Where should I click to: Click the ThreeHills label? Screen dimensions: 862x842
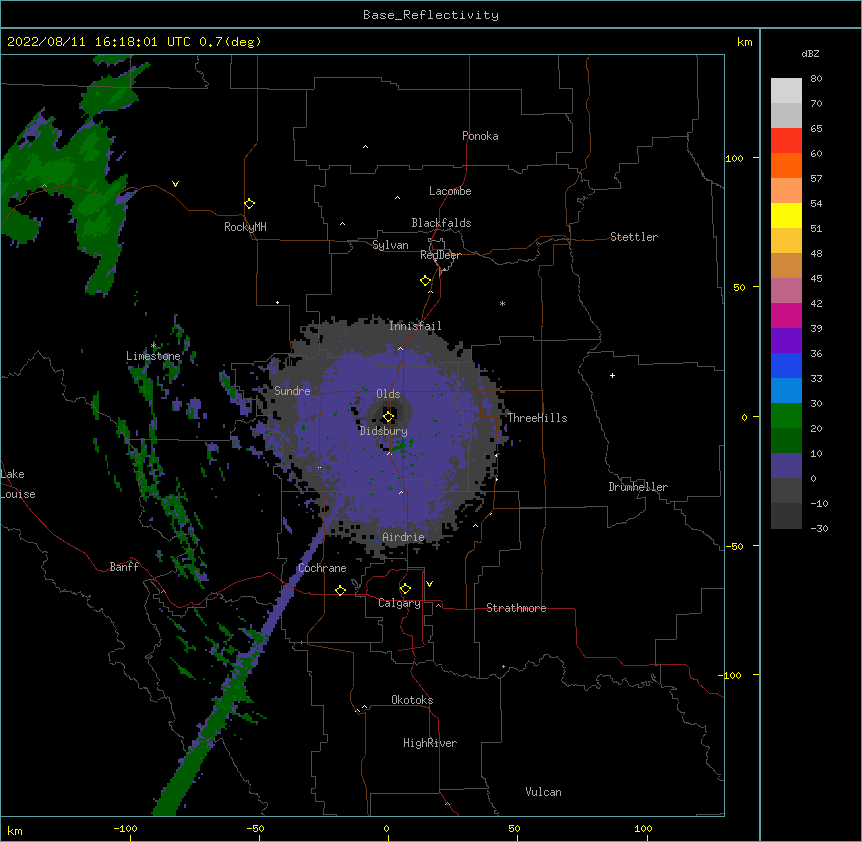537,418
